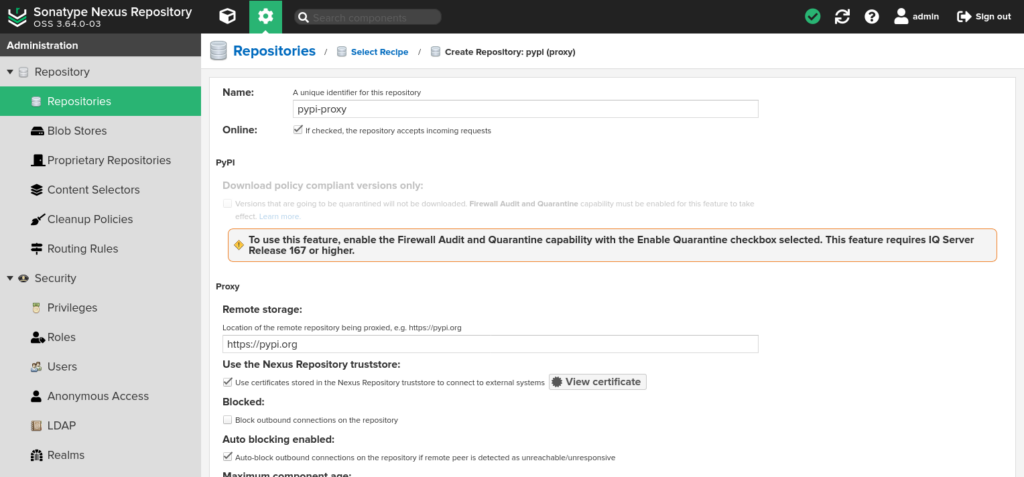Viewport: 1024px width, 477px height.
Task: Open the Browse cube icon in header
Action: pos(227,16)
